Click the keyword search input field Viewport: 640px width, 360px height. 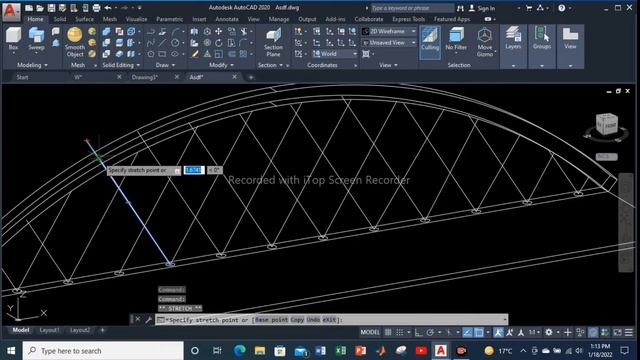pyautogui.click(x=412, y=8)
